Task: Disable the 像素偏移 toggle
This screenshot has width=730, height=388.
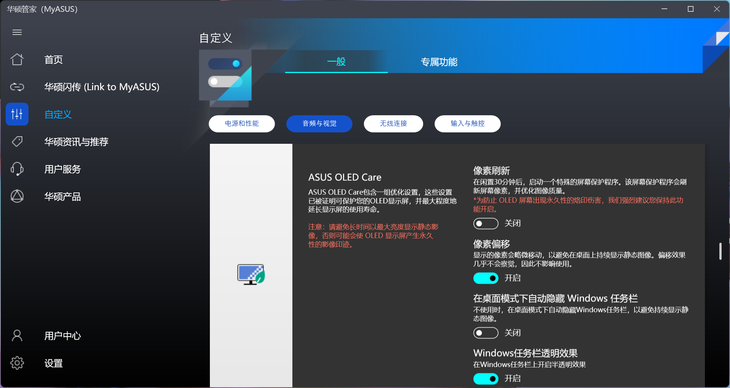Action: click(x=486, y=278)
